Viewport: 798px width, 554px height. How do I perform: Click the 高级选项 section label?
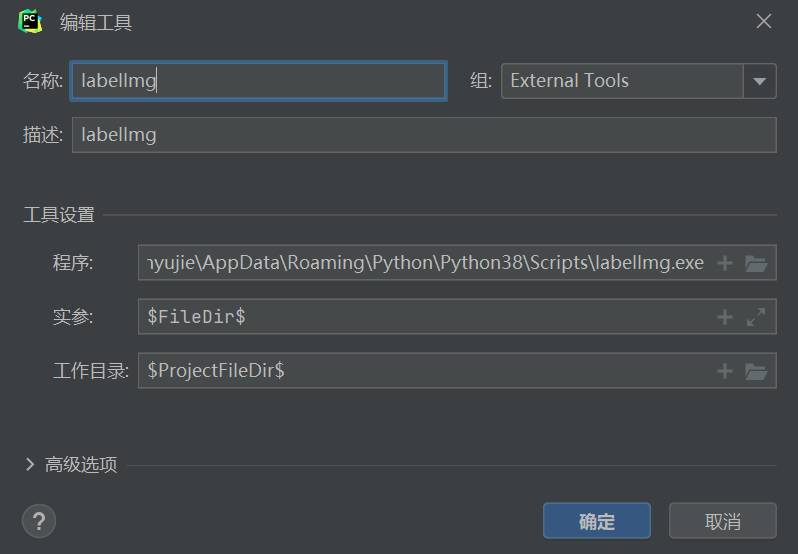(x=81, y=464)
